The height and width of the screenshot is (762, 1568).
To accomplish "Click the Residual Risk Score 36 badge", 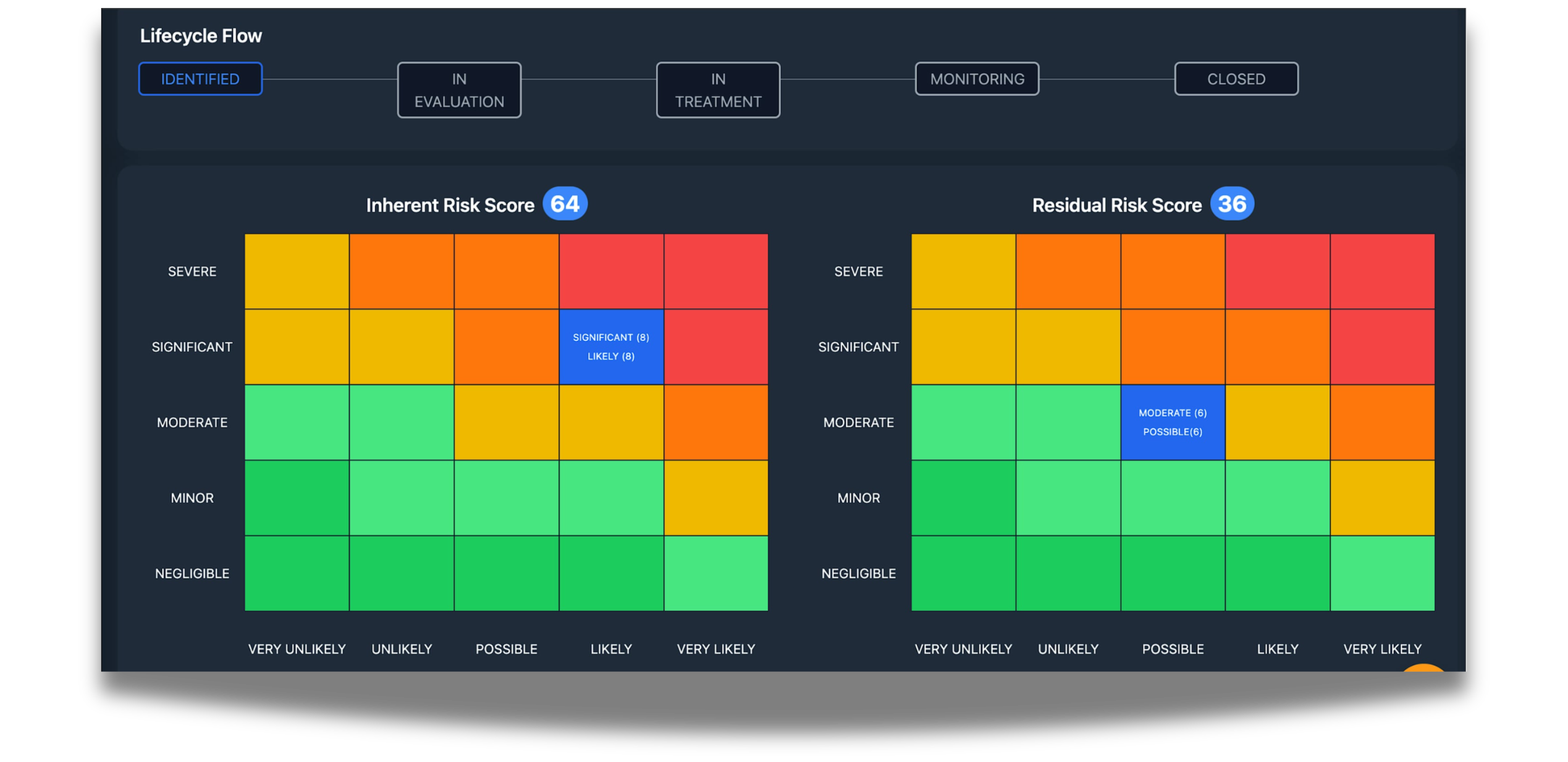I will click(x=1232, y=204).
